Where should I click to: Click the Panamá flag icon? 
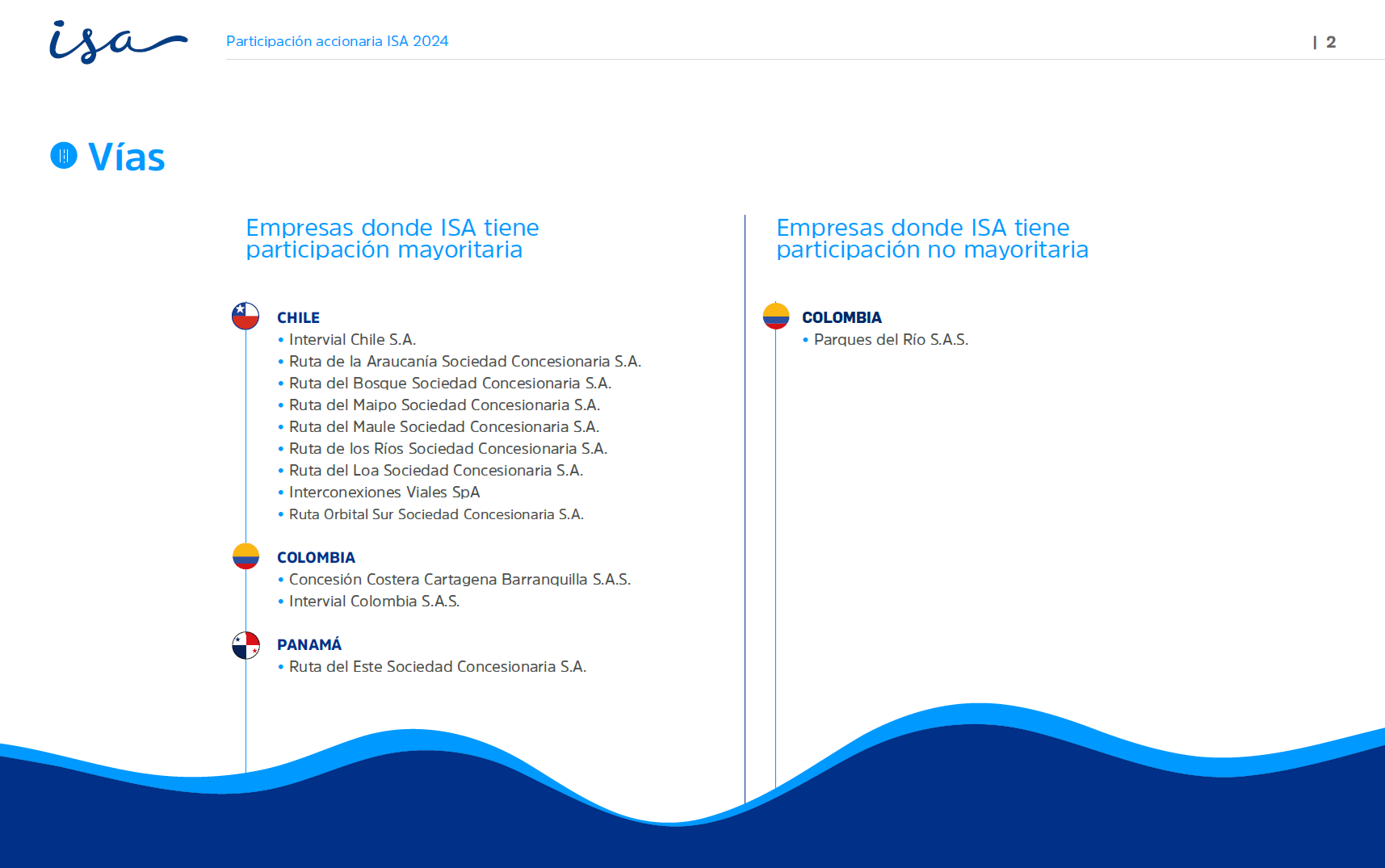click(x=246, y=645)
